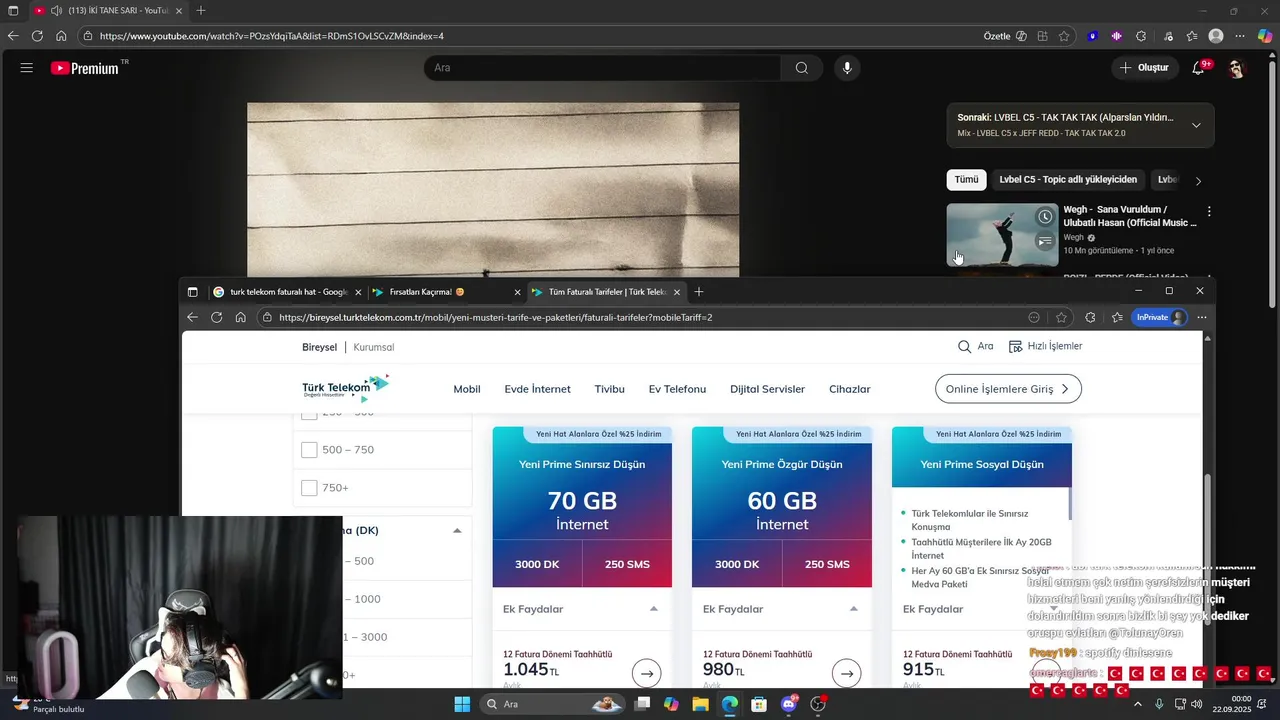Add the Wegh video to queue icon

click(x=1045, y=241)
